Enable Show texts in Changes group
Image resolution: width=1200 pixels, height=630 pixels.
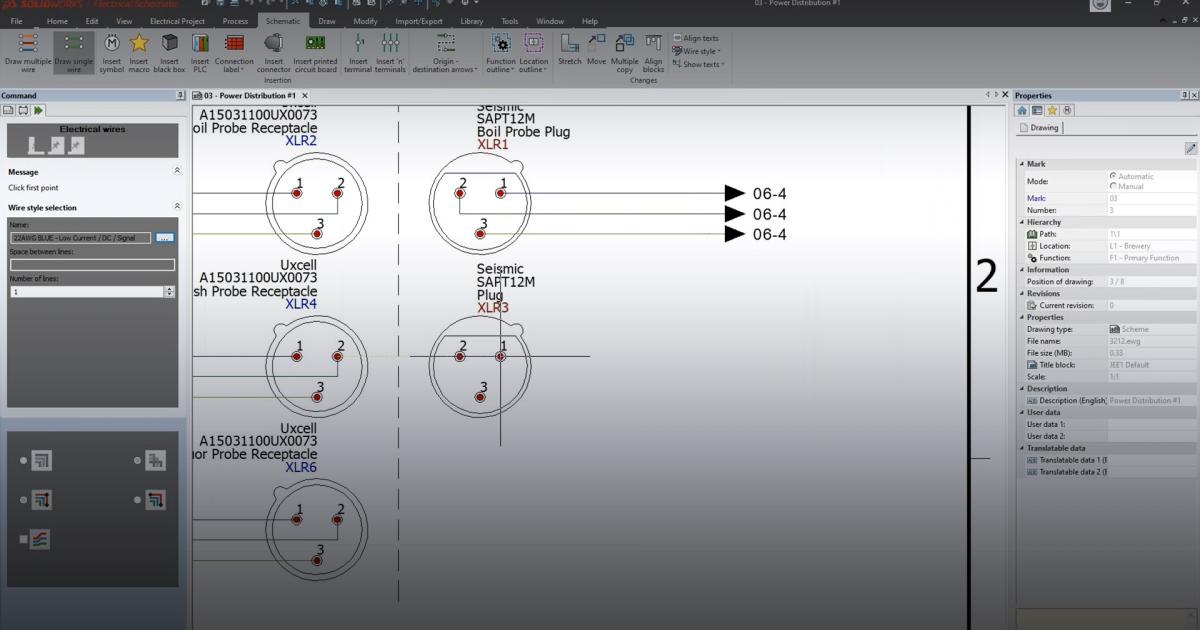point(698,64)
